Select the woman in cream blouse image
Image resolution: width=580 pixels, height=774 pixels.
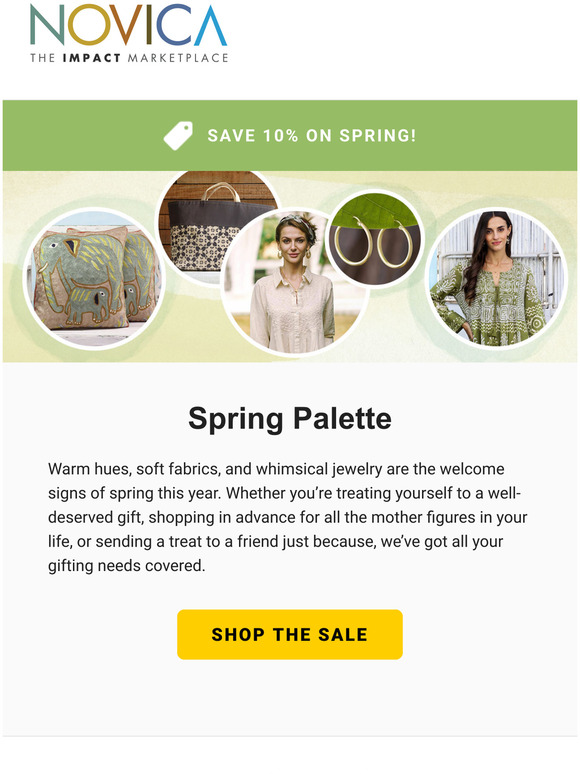click(x=294, y=281)
